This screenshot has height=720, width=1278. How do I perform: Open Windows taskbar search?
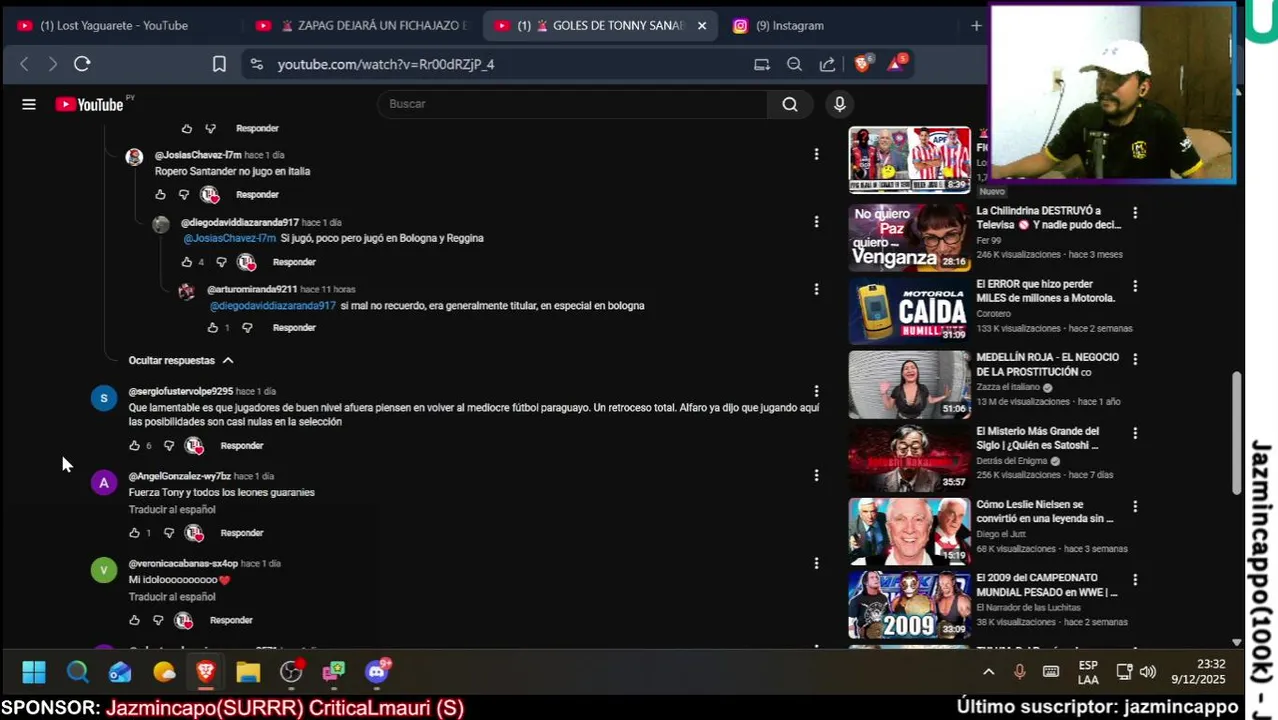coord(77,672)
